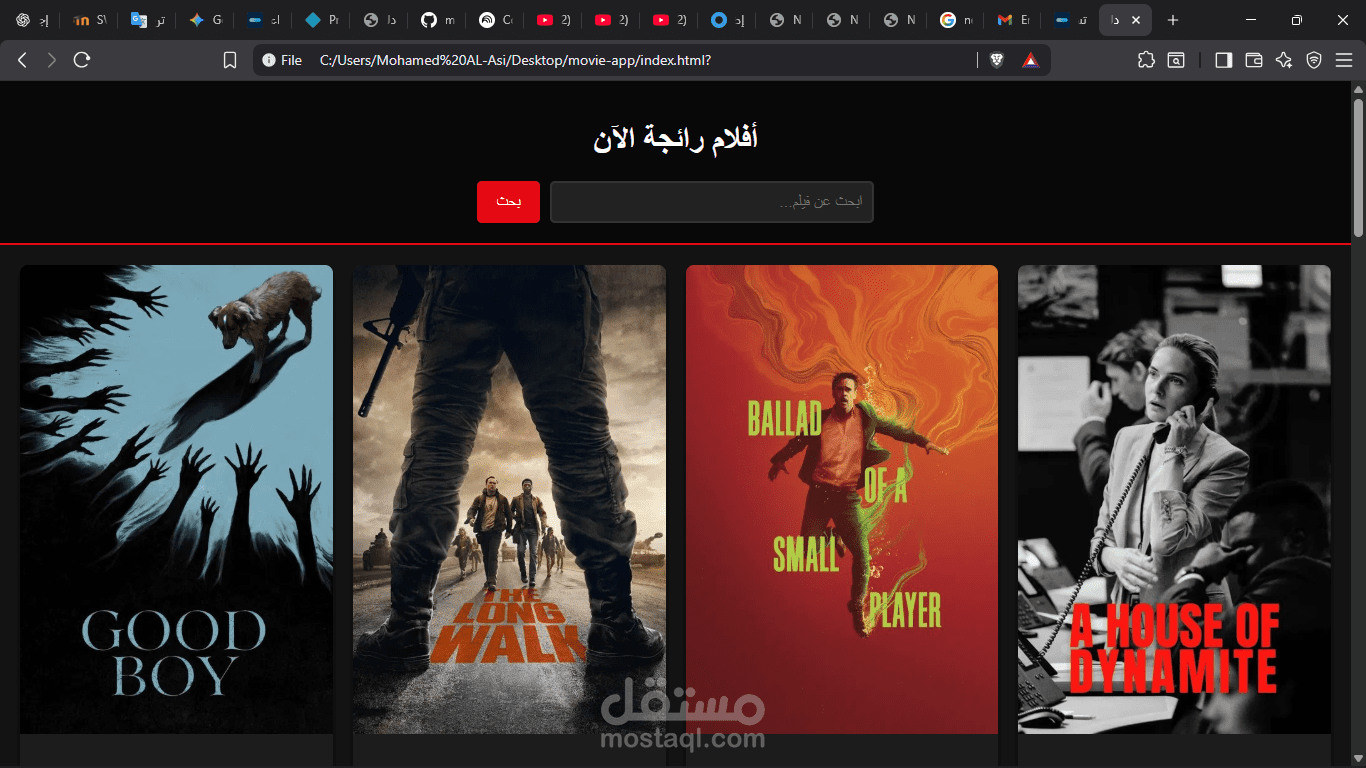The height and width of the screenshot is (768, 1366).
Task: Open the hamburger menu in the toolbar
Action: pos(1344,60)
